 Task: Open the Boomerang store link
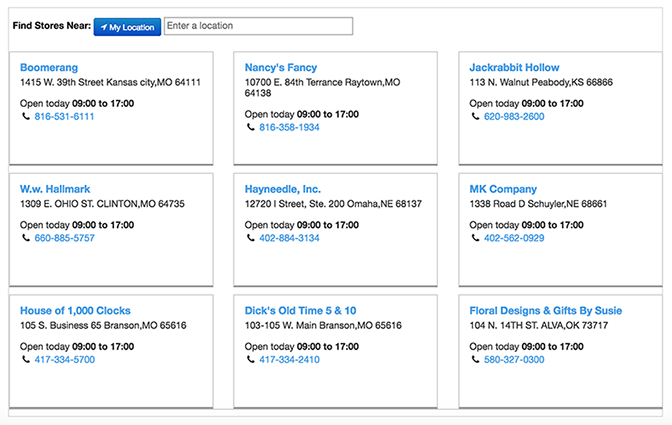(49, 67)
